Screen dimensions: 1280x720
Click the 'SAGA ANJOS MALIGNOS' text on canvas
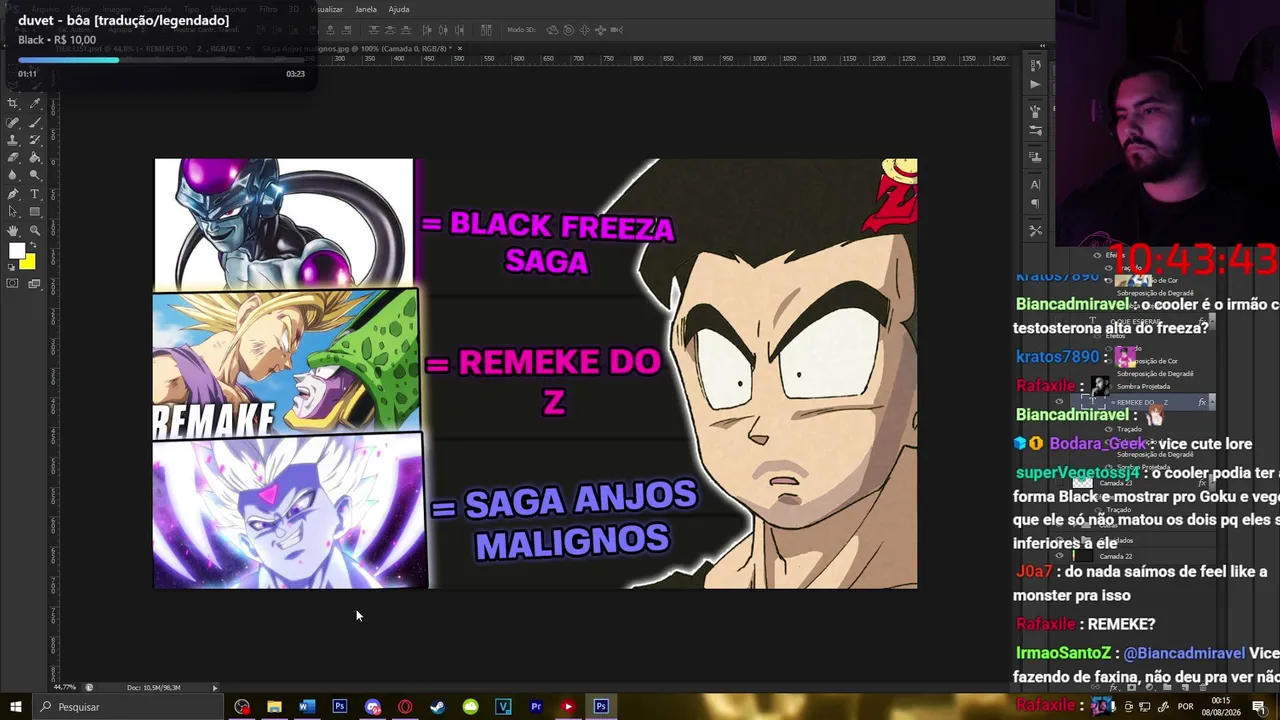(x=564, y=522)
